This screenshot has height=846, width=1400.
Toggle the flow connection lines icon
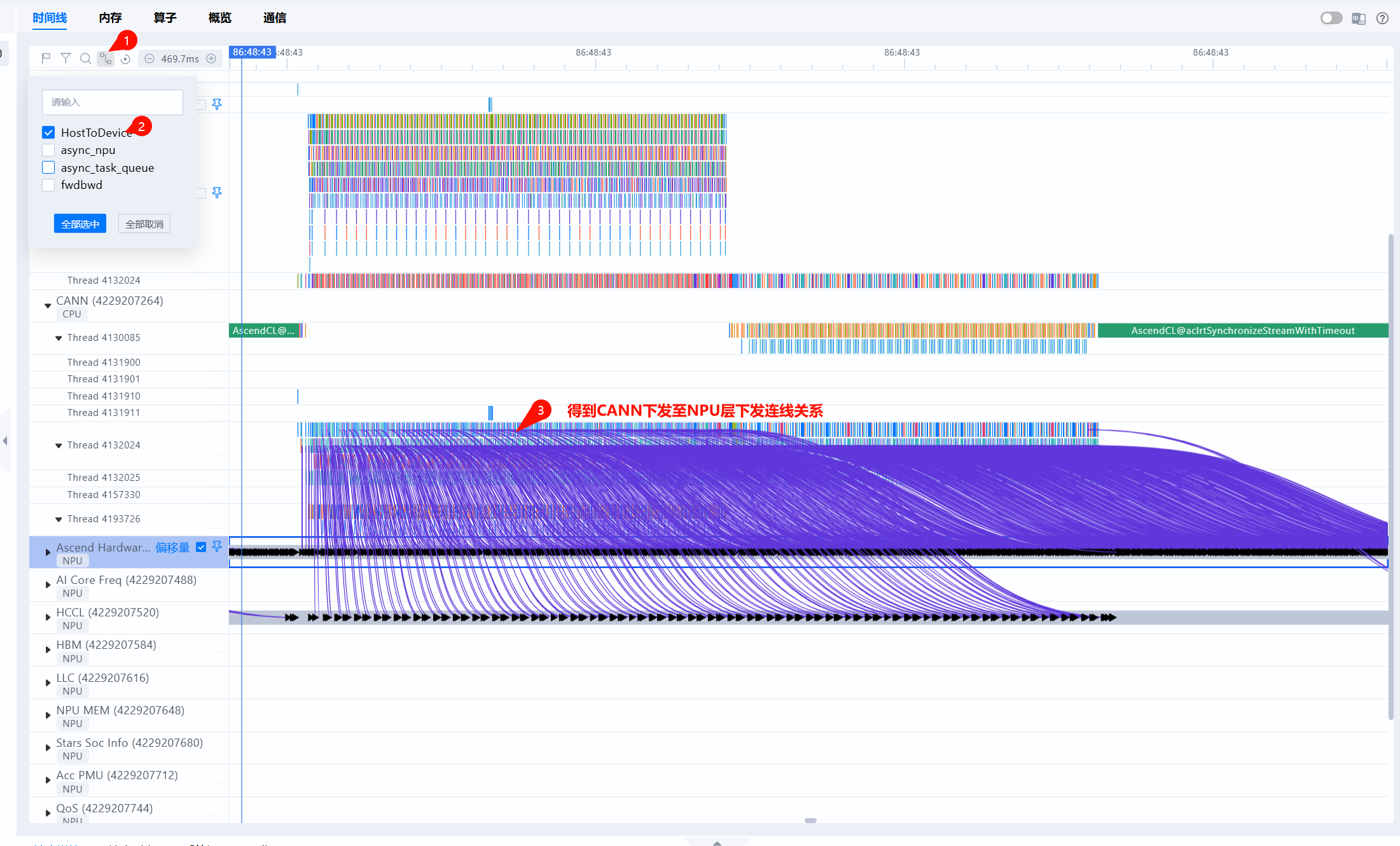click(106, 59)
